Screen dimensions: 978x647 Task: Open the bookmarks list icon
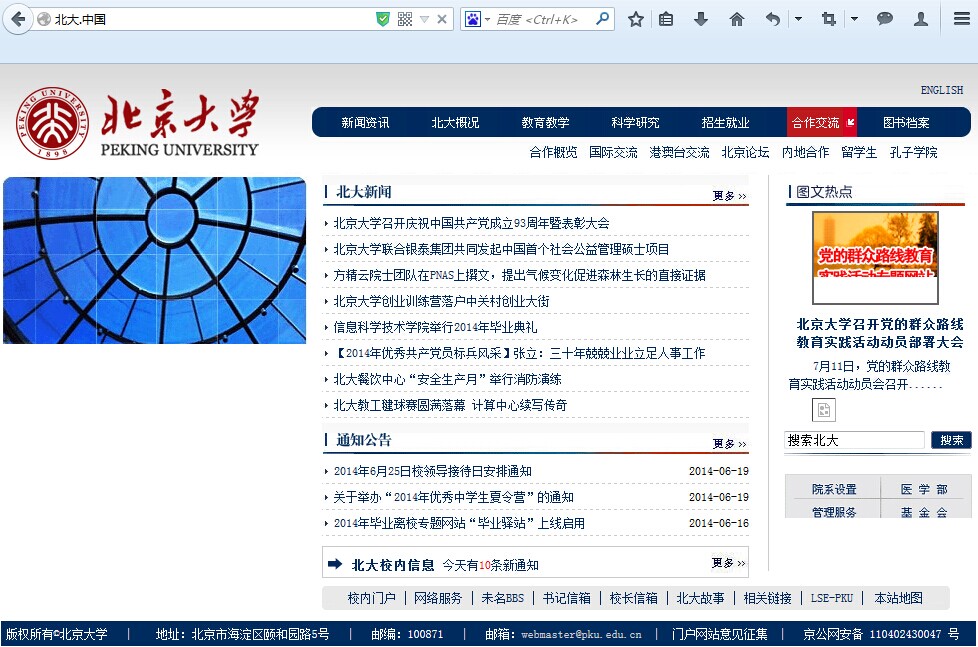(666, 19)
